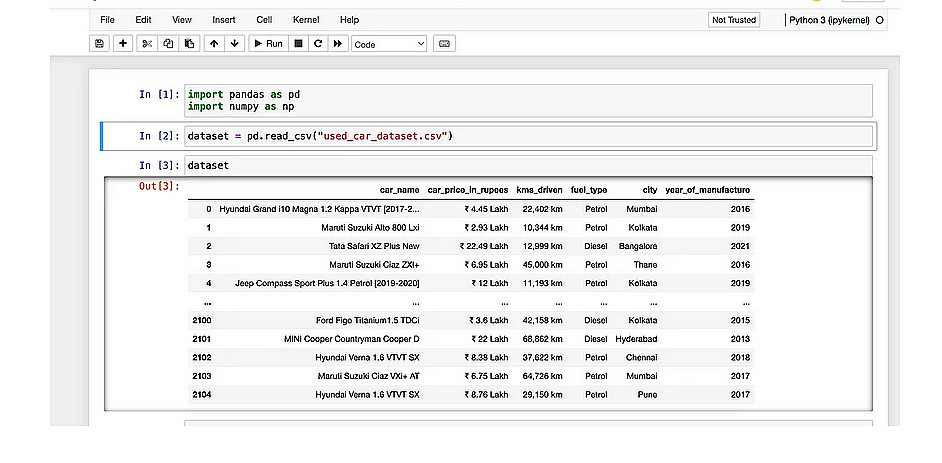942x463 pixels.
Task: Click into the pd.read_csv code cell
Action: click(x=528, y=136)
